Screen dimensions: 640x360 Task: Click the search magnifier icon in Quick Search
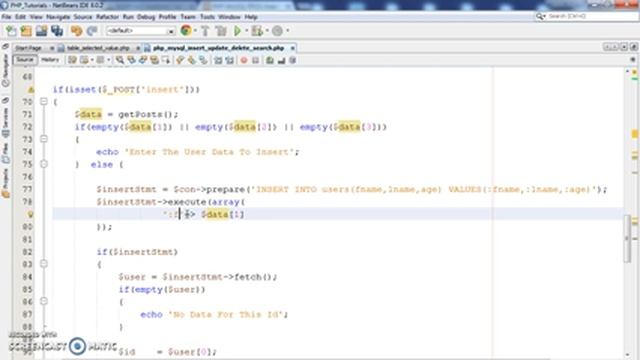[x=540, y=16]
